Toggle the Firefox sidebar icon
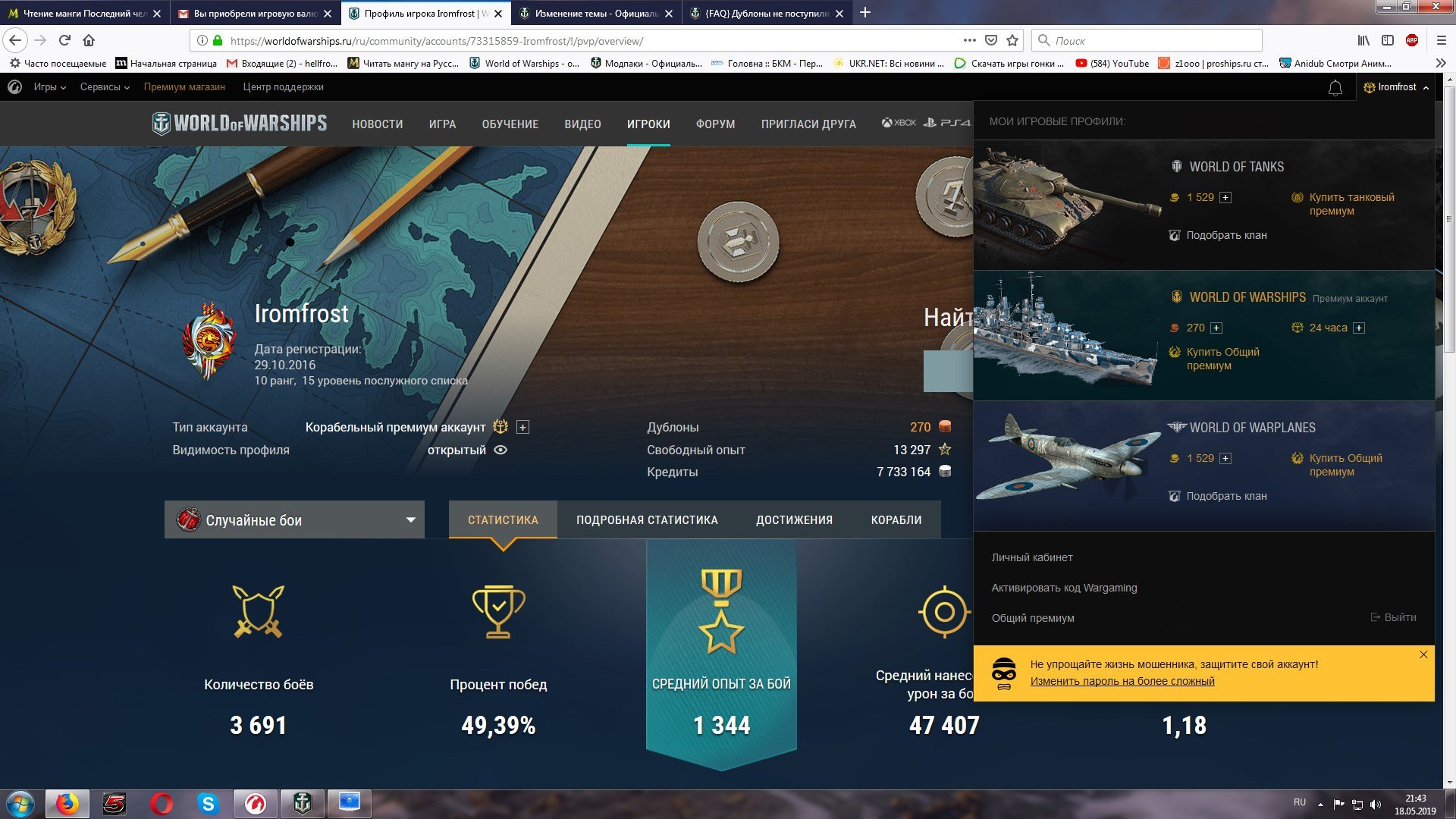The height and width of the screenshot is (819, 1456). coord(1388,40)
